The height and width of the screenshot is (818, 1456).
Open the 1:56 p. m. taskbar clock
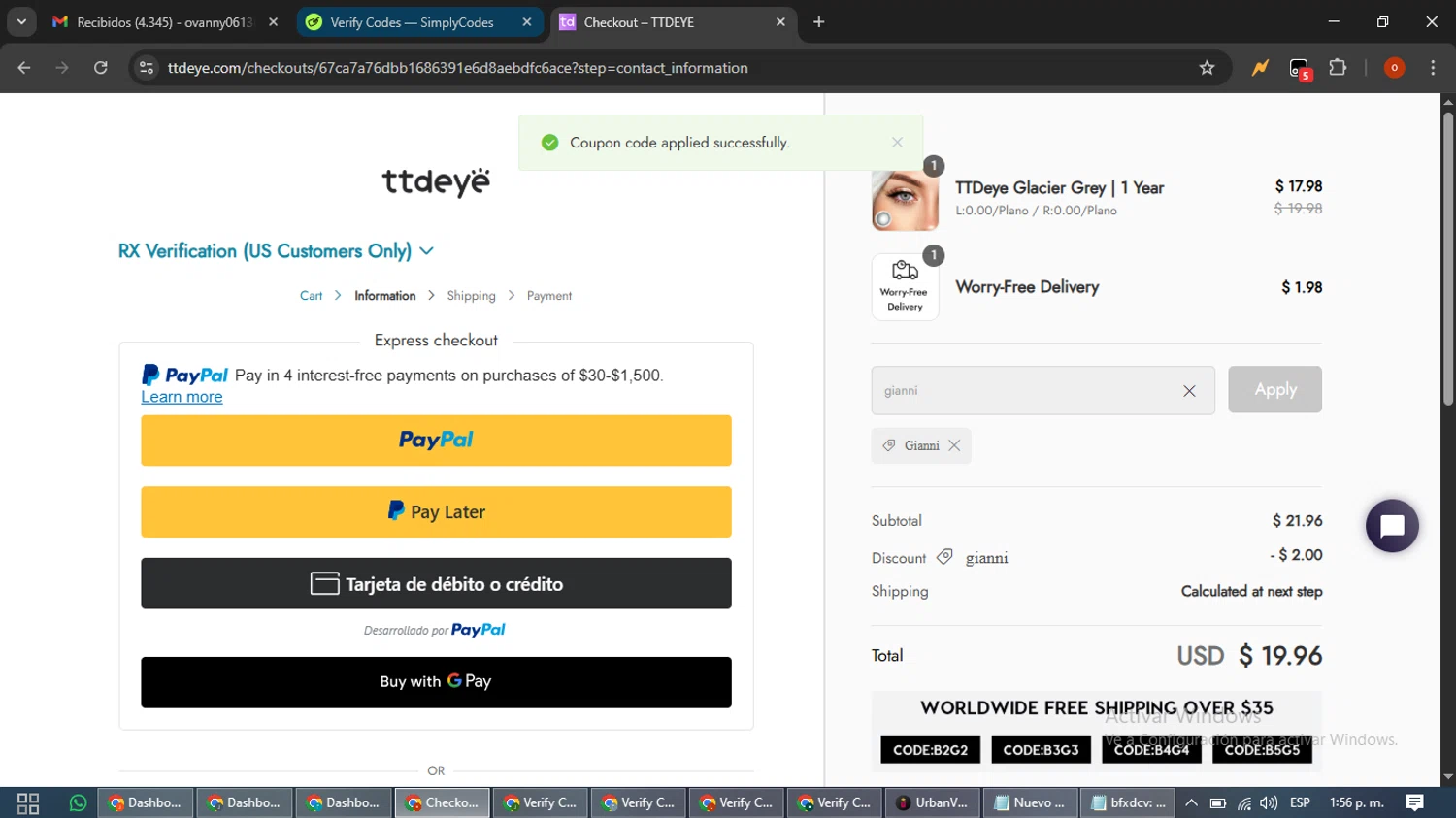point(1357,803)
